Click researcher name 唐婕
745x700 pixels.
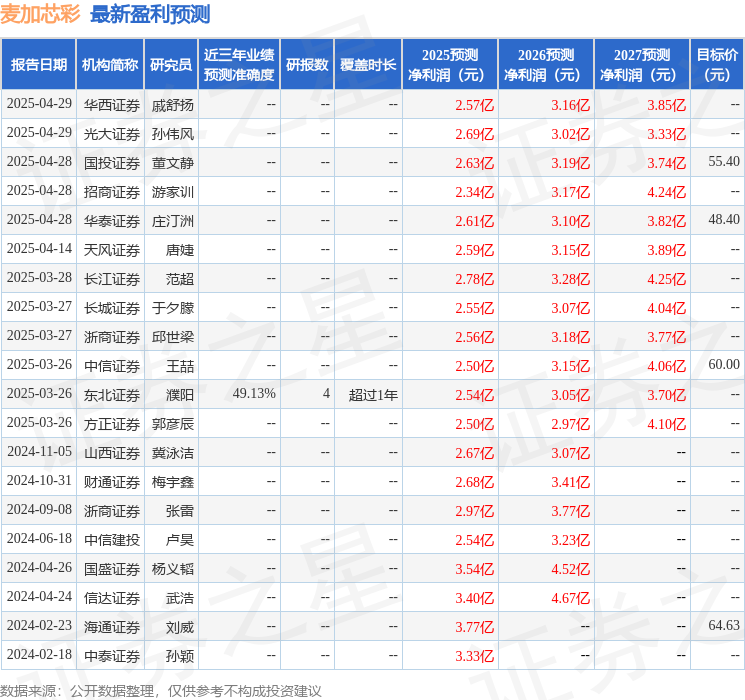tap(180, 250)
